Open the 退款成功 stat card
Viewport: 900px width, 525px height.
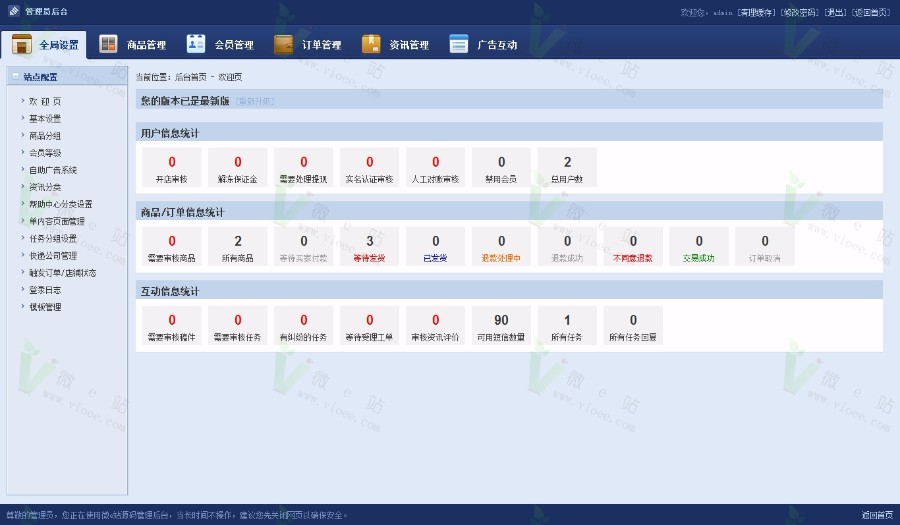[567, 247]
